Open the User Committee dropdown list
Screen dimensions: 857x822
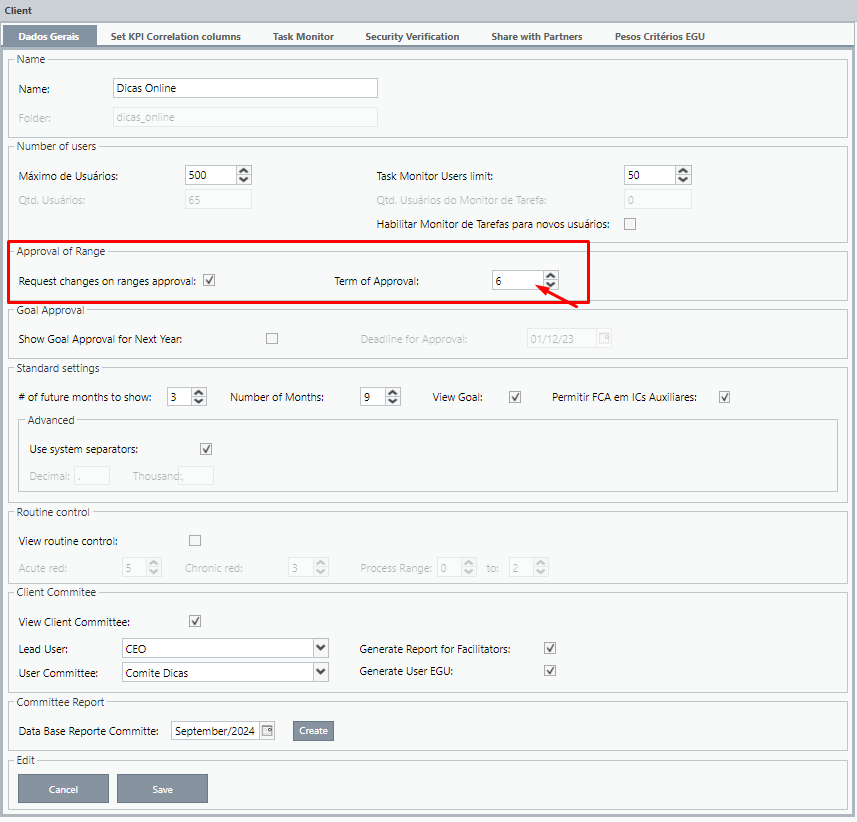(320, 672)
